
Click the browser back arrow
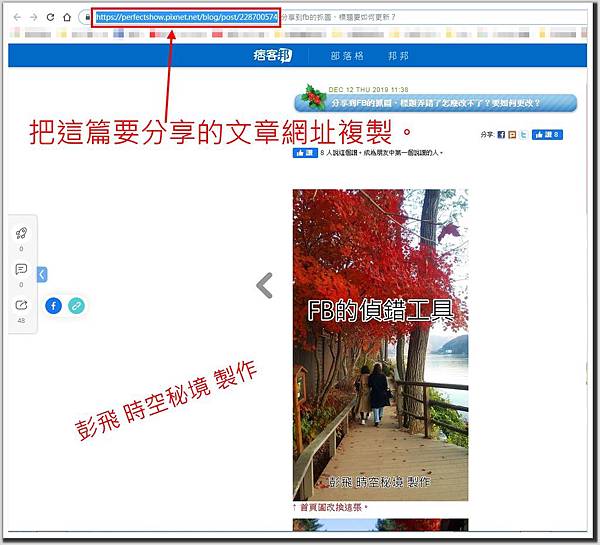17,17
